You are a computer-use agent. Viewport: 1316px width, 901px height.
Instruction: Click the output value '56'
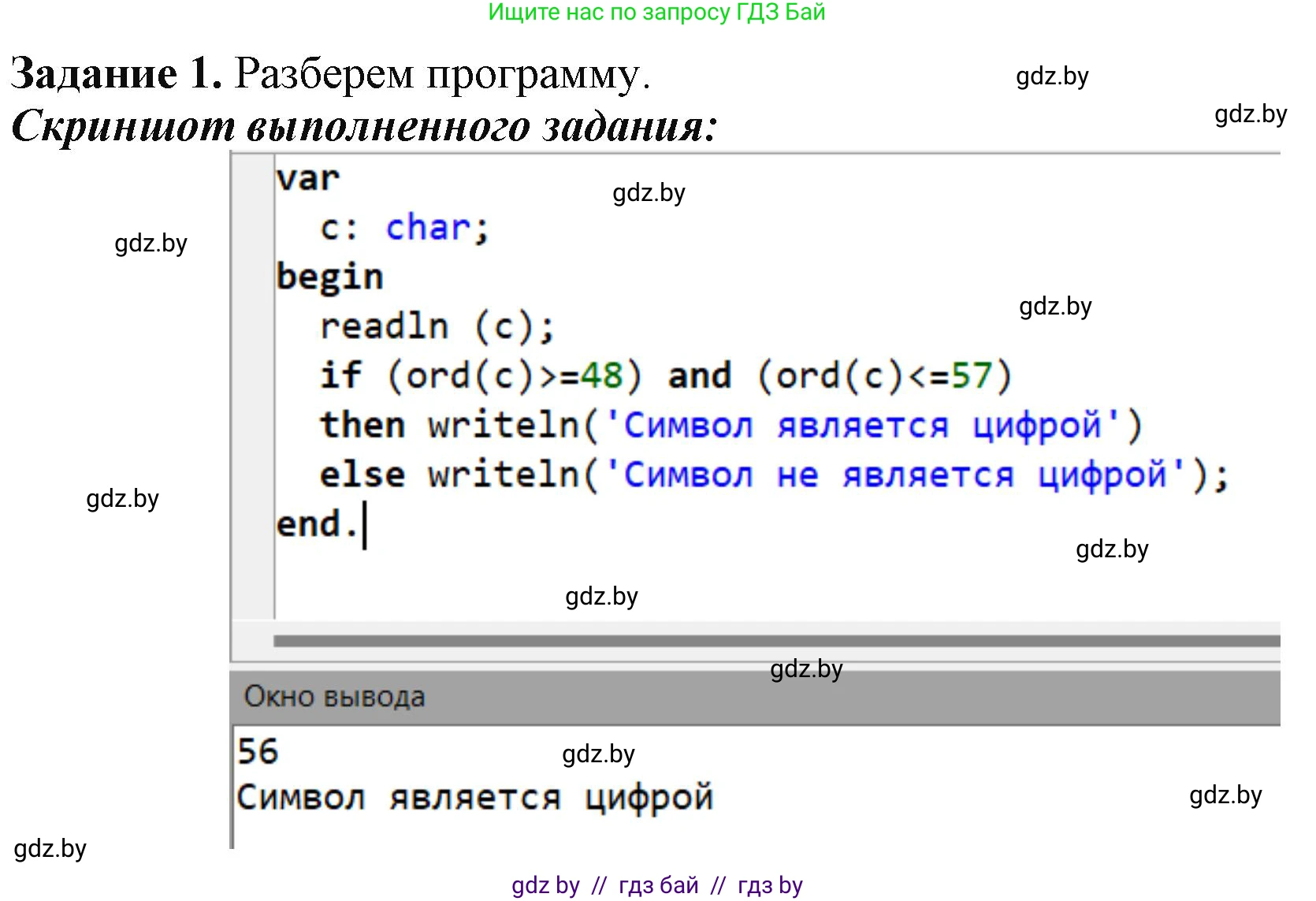point(258,751)
